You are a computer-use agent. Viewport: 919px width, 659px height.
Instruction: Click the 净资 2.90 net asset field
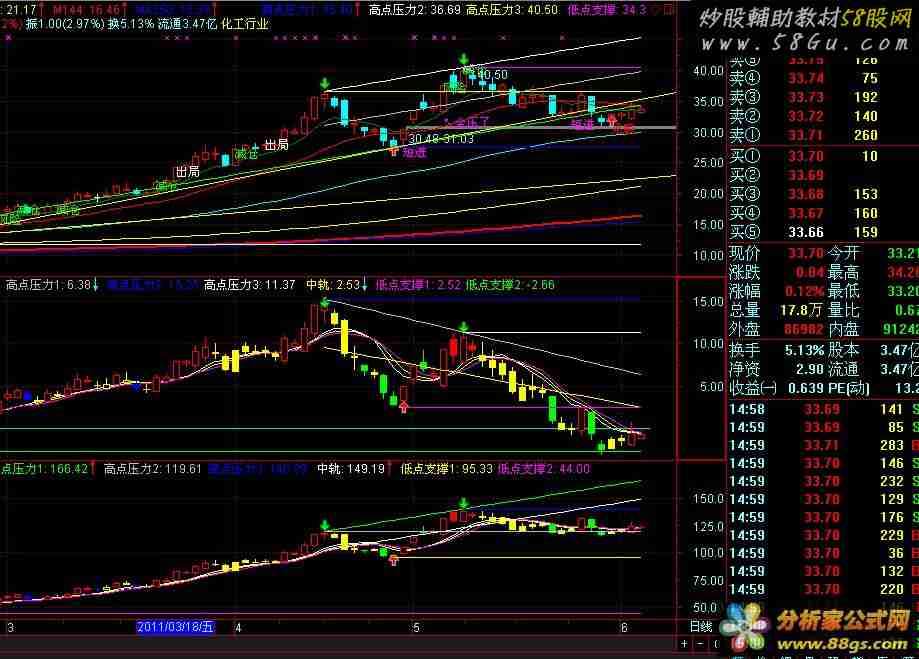coord(777,369)
